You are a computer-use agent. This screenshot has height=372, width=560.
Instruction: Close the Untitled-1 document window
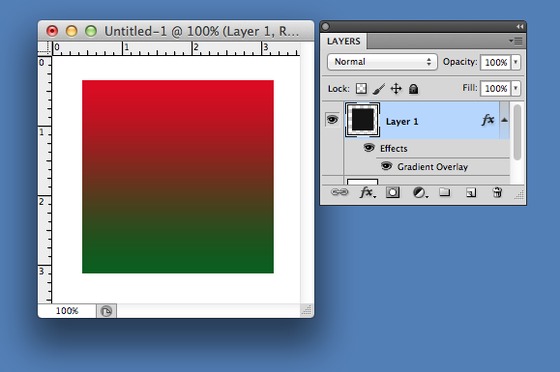click(52, 31)
